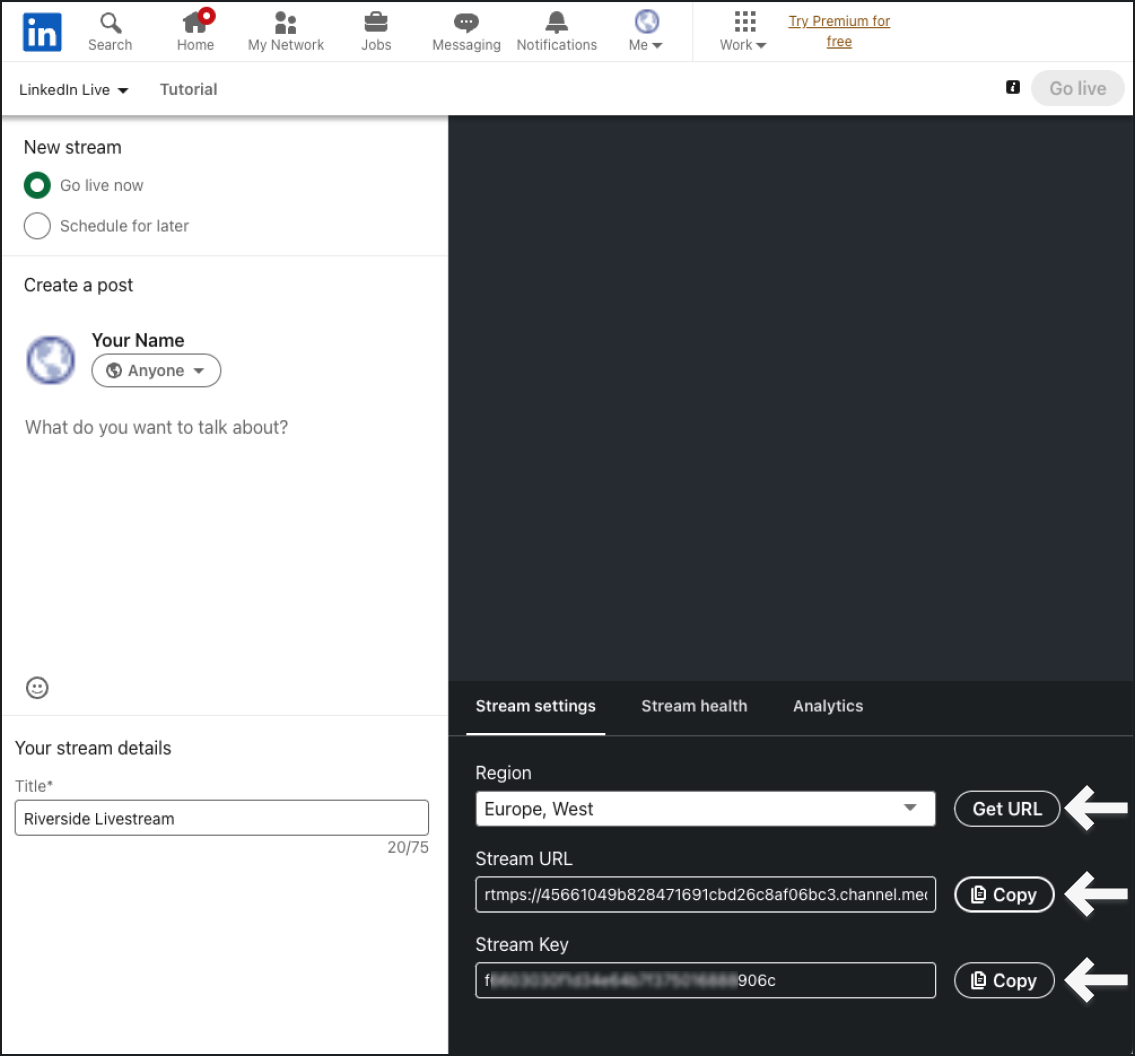The width and height of the screenshot is (1135, 1056).
Task: Click the Get URL button
Action: click(1007, 808)
